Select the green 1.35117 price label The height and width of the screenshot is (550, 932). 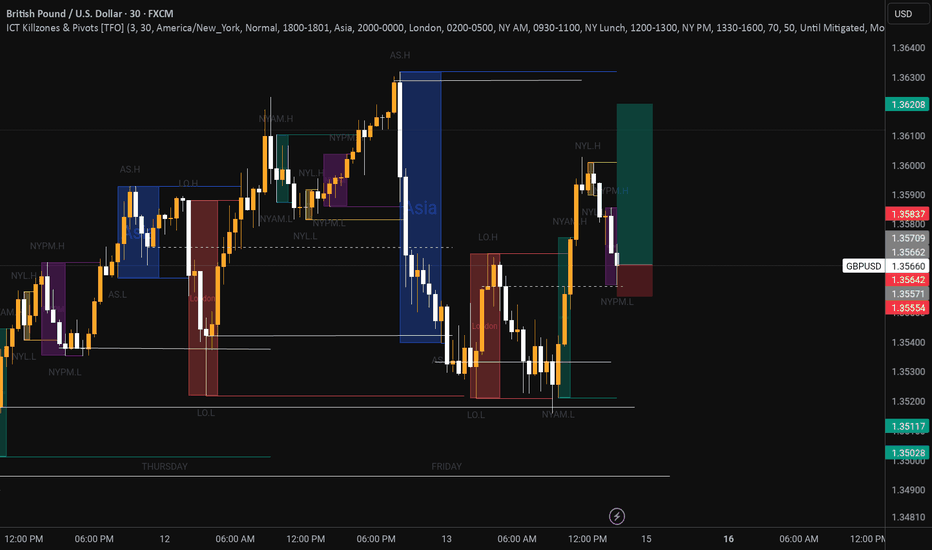coord(908,426)
